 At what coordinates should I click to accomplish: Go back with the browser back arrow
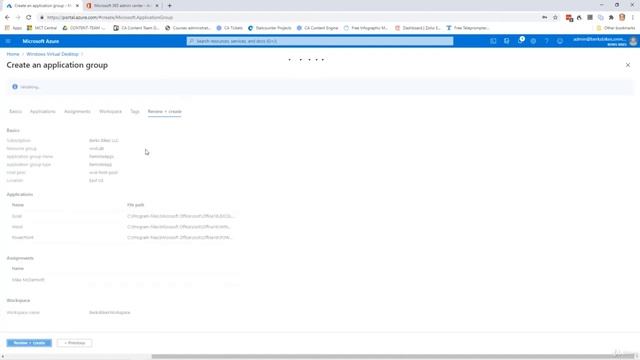click(x=7, y=18)
